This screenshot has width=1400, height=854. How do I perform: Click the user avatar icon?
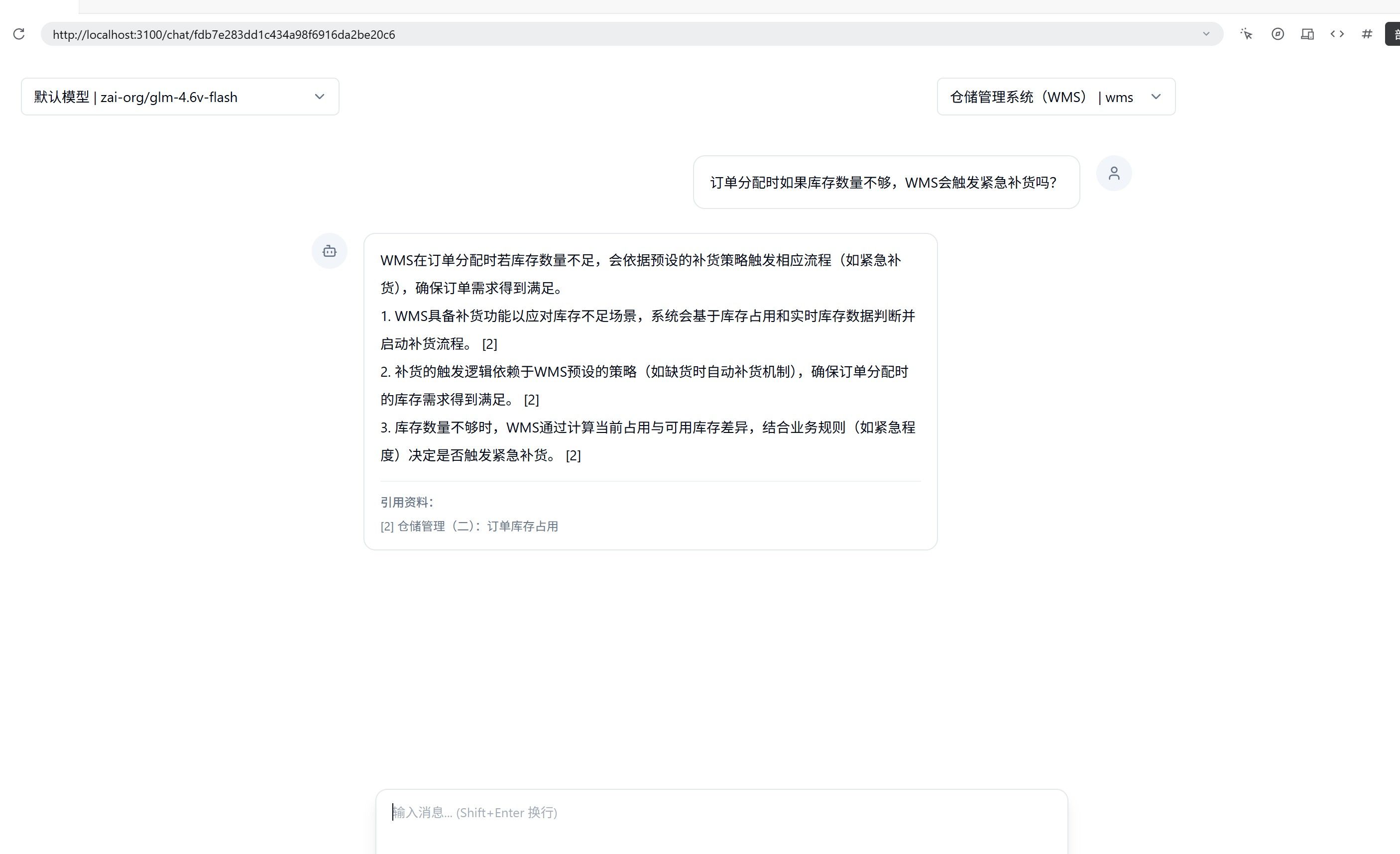point(1114,173)
